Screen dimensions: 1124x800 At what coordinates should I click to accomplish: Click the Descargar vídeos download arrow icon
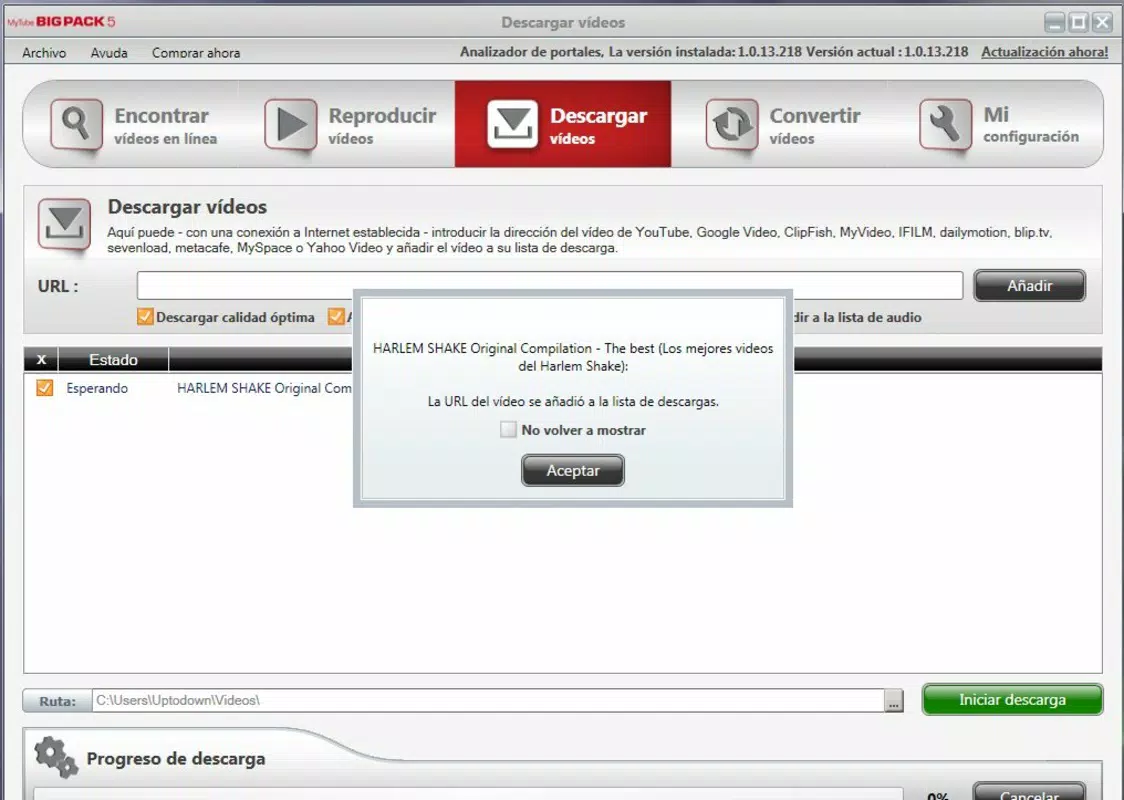pyautogui.click(x=512, y=124)
